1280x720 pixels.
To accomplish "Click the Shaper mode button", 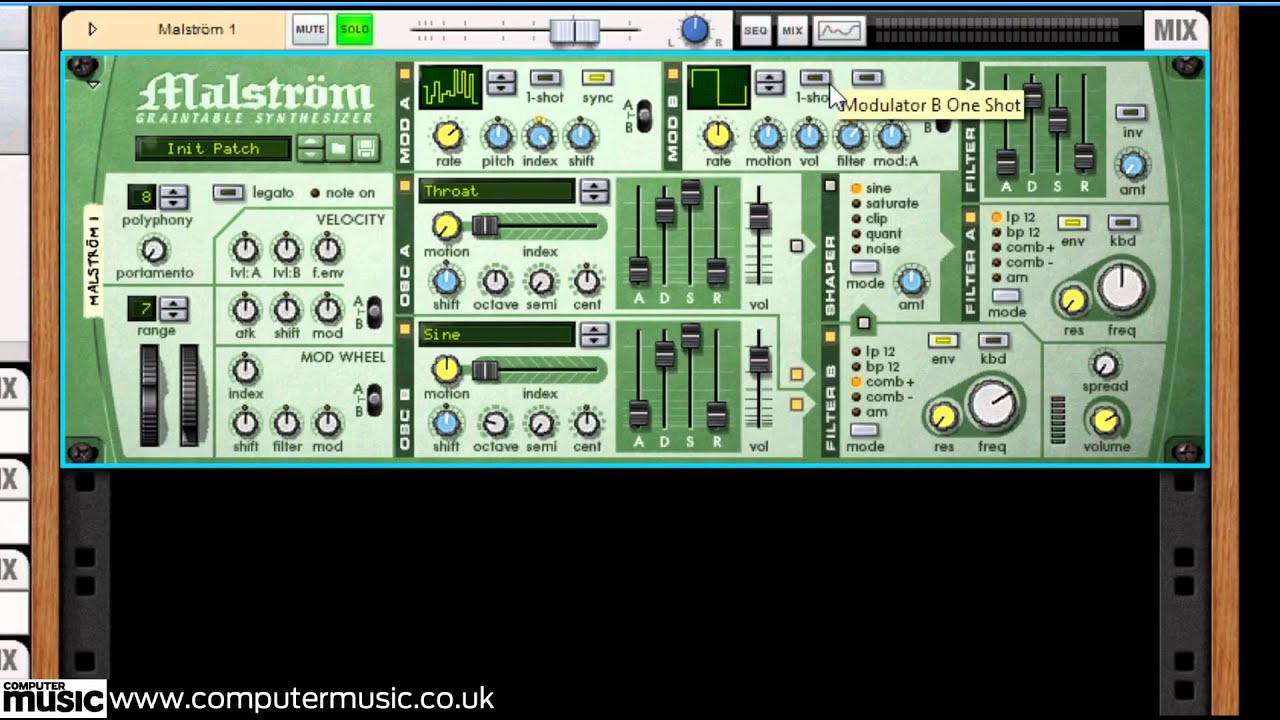I will pyautogui.click(x=864, y=268).
